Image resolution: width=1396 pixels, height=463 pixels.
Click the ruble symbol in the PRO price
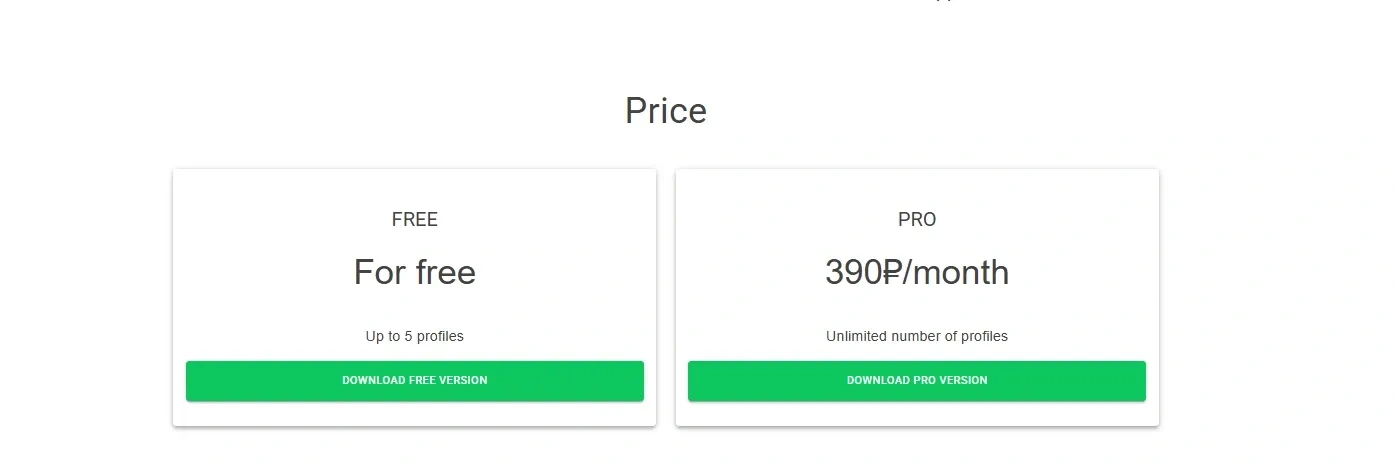pyautogui.click(x=893, y=273)
